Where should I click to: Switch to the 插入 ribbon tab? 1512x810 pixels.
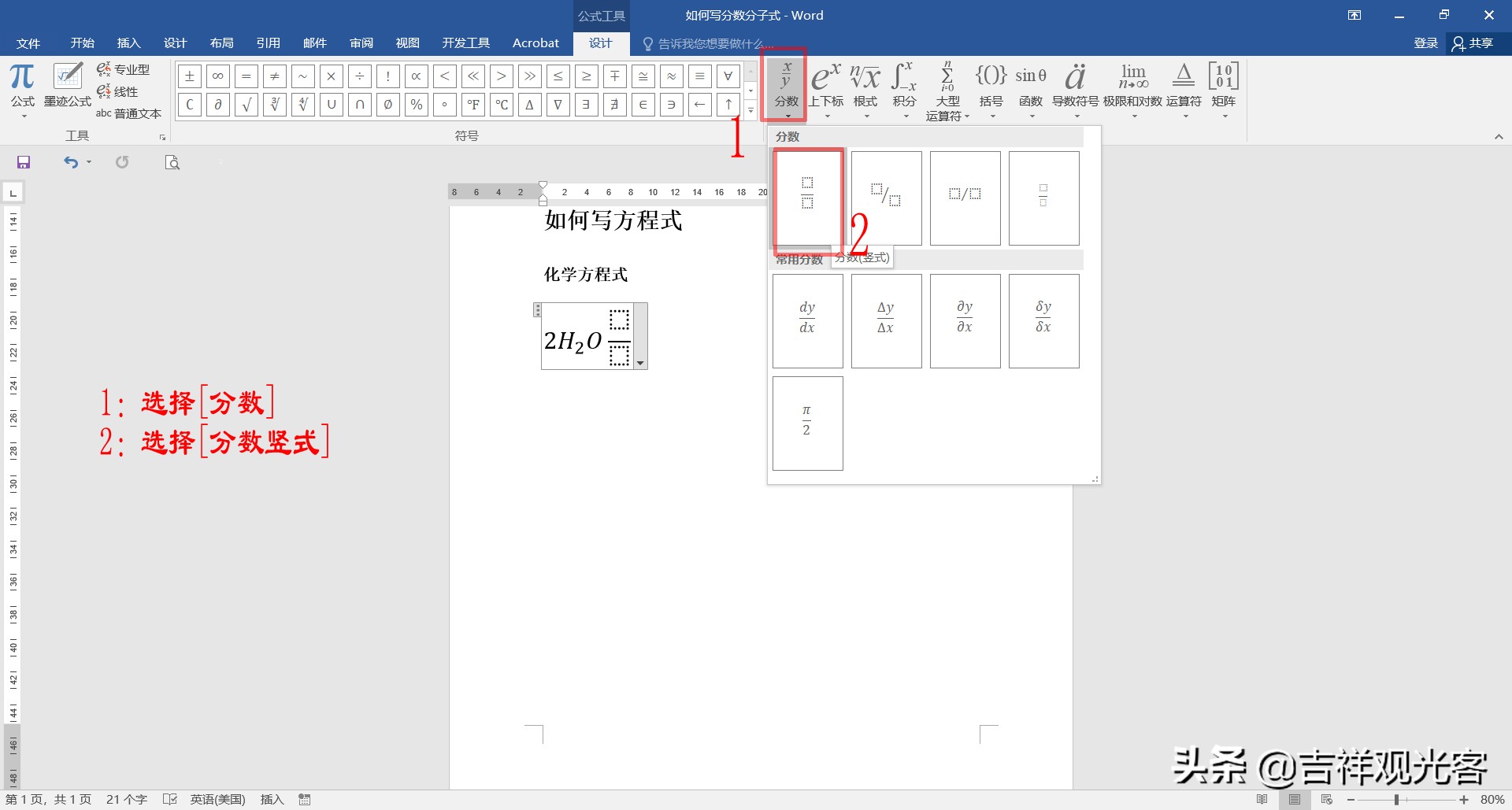point(128,43)
